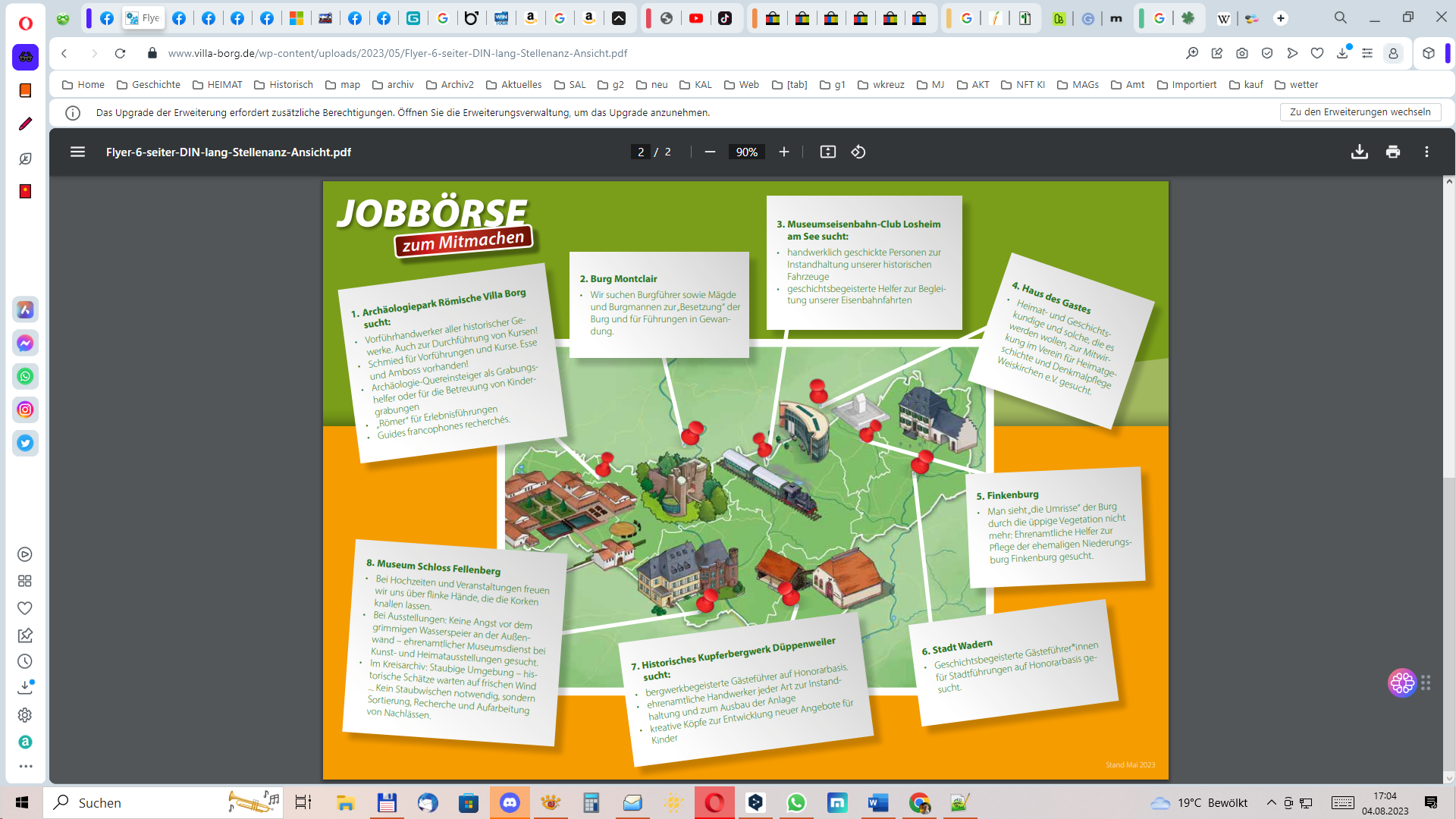Switch to the Microsoft tab

[297, 18]
